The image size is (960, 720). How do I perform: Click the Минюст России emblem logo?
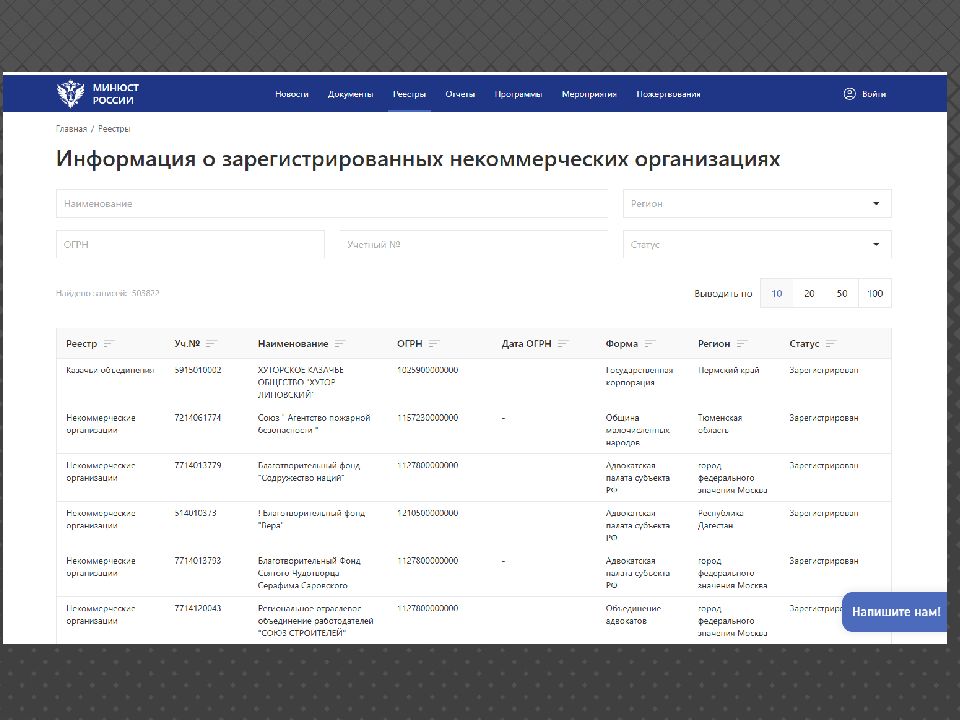[x=70, y=94]
